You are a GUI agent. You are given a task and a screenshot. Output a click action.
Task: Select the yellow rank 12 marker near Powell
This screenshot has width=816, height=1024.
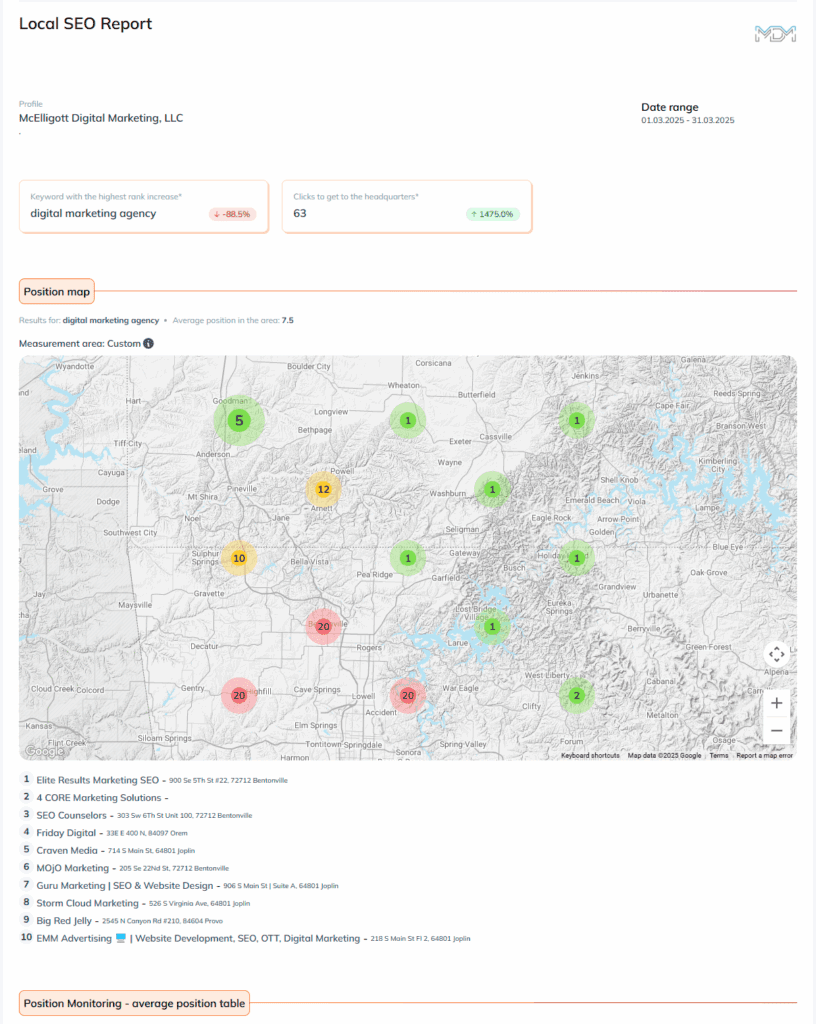point(323,489)
